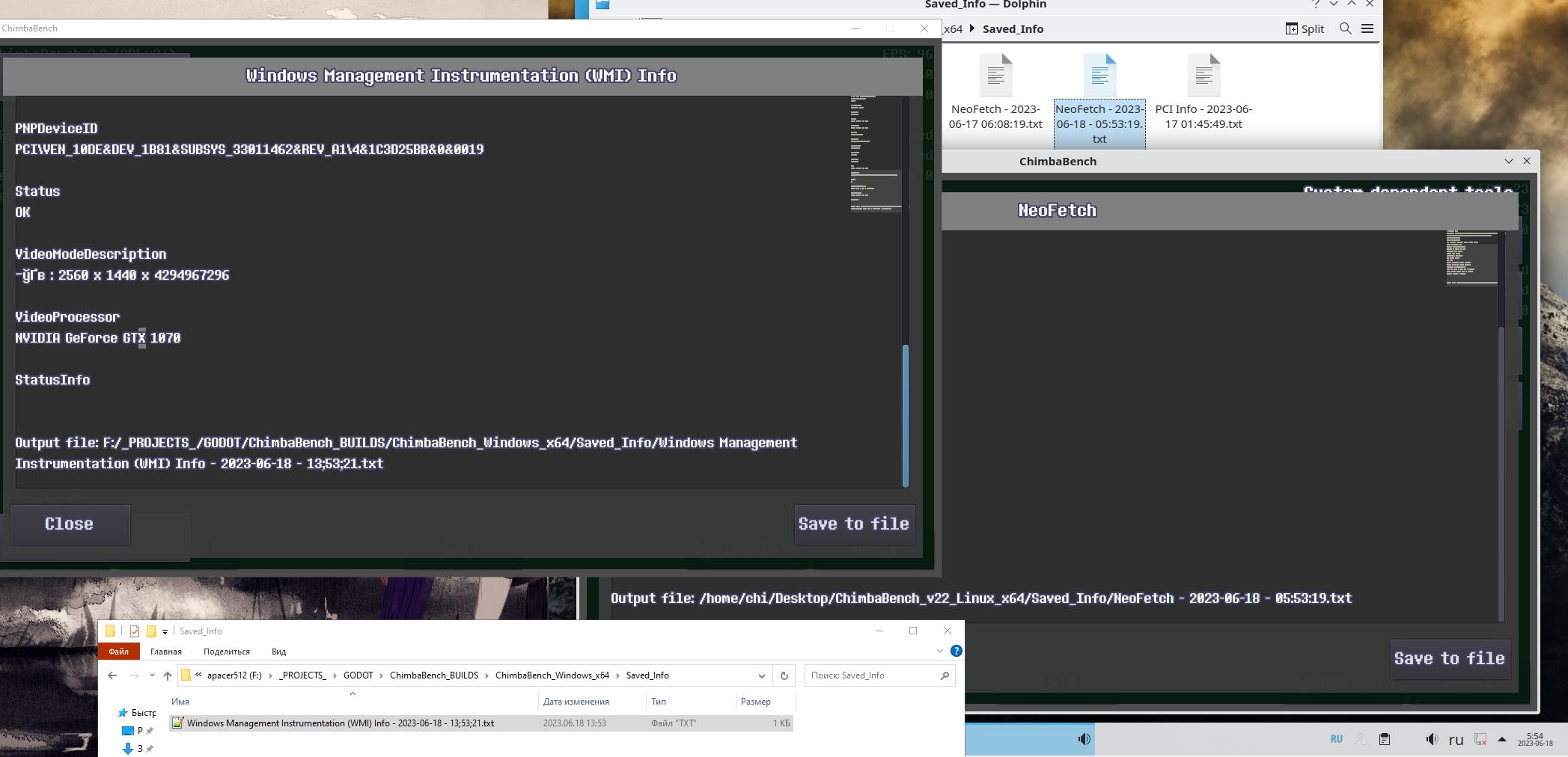Sort files by the Тип column header
Screen dimensions: 1568x757
691,702
